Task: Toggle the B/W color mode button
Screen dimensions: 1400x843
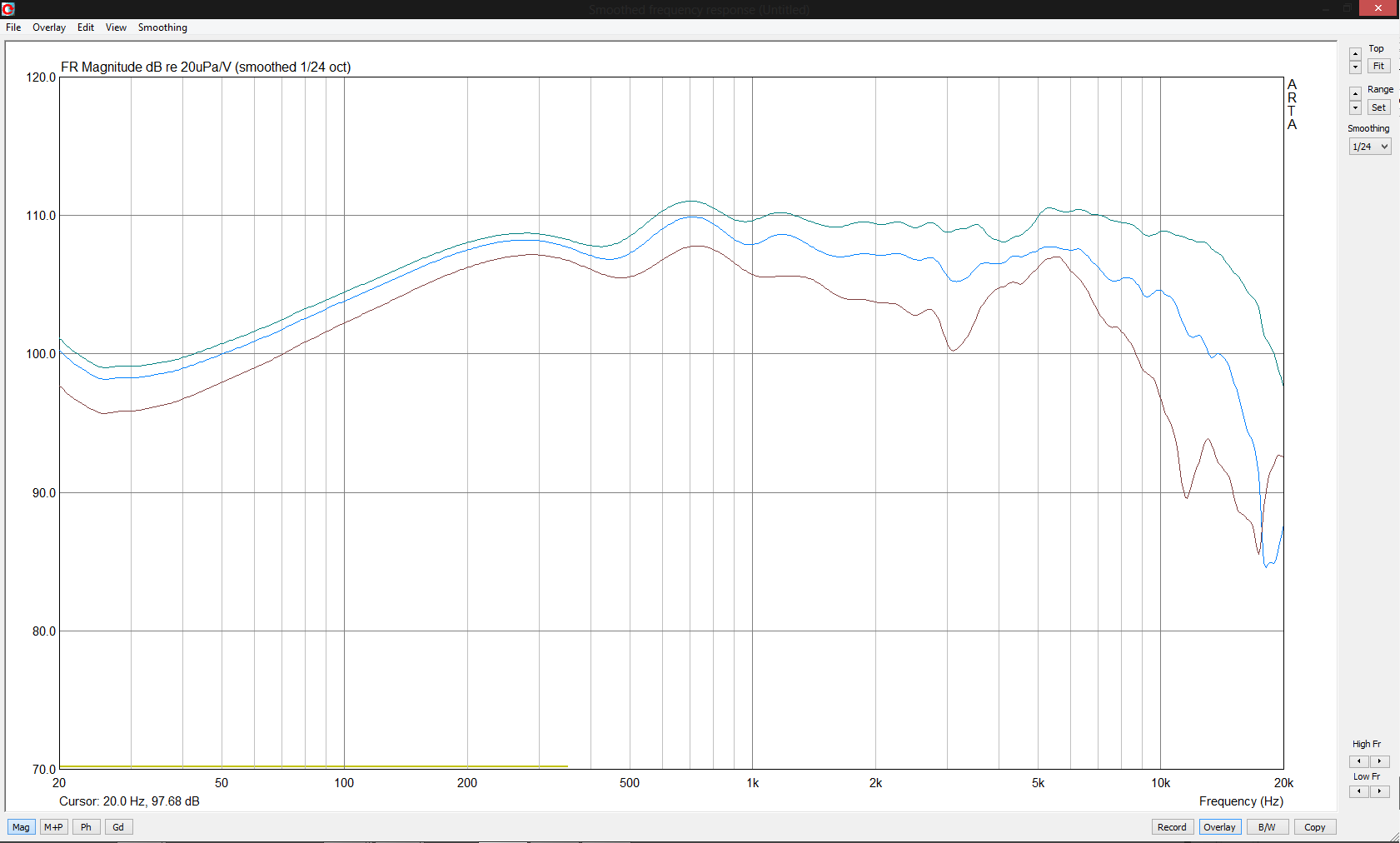Action: coord(1267,827)
